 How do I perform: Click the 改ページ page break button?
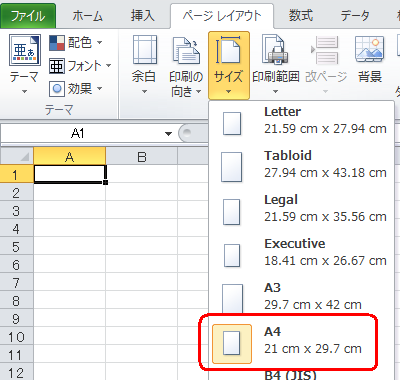point(326,65)
